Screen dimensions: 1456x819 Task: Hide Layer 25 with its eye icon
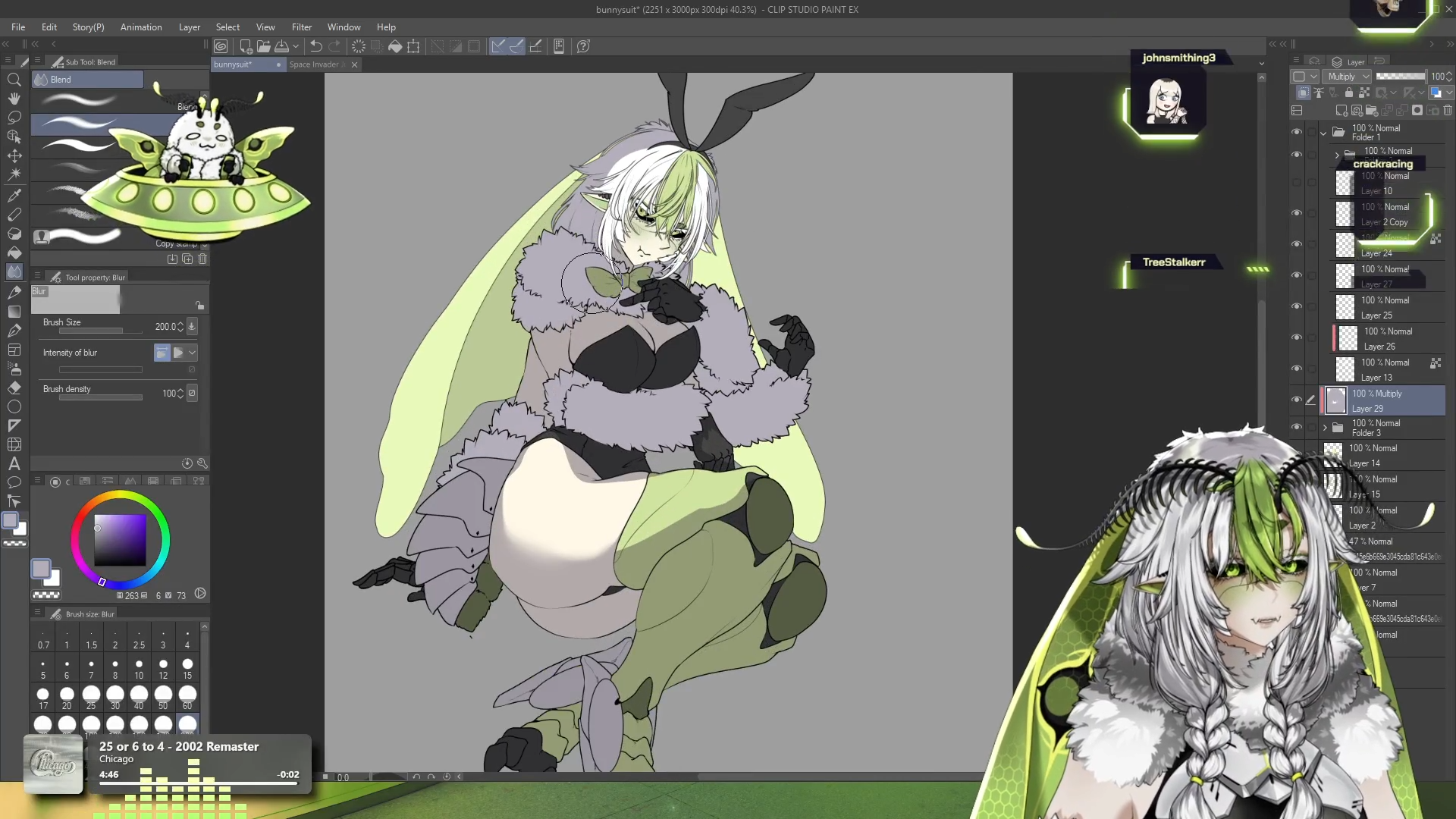1297,306
